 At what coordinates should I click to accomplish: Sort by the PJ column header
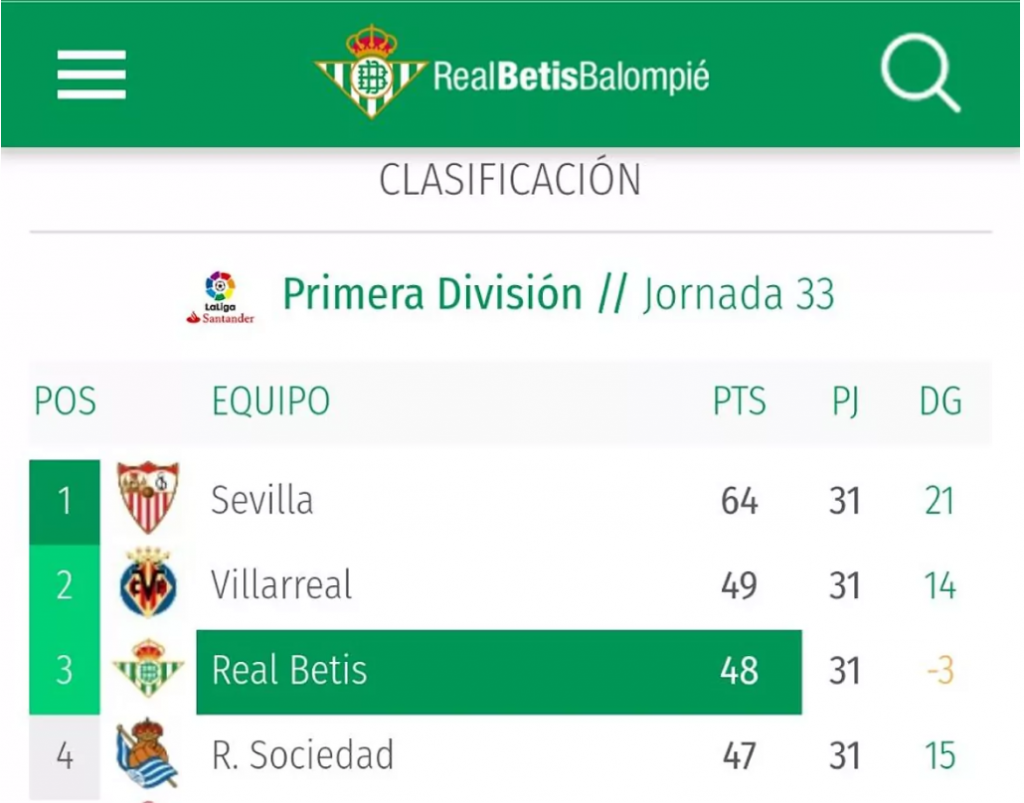(845, 402)
